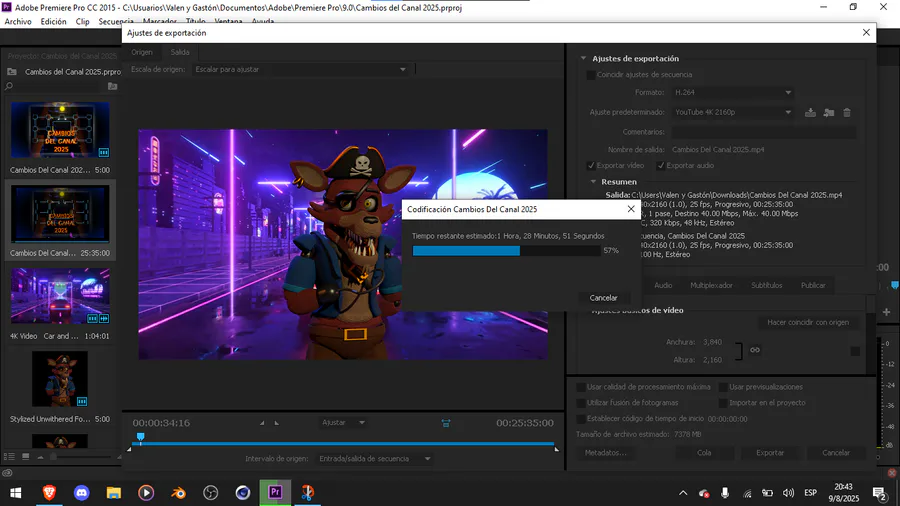Open the Subtítulos tab
Screen dimensions: 900x506
(x=766, y=285)
